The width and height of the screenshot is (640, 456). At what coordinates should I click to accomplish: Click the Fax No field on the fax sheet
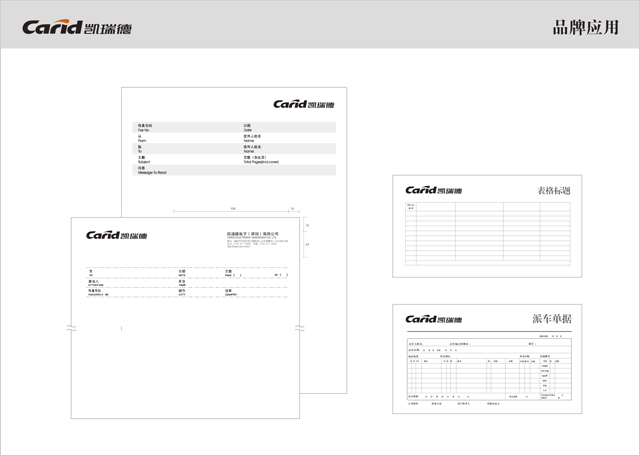(x=145, y=127)
